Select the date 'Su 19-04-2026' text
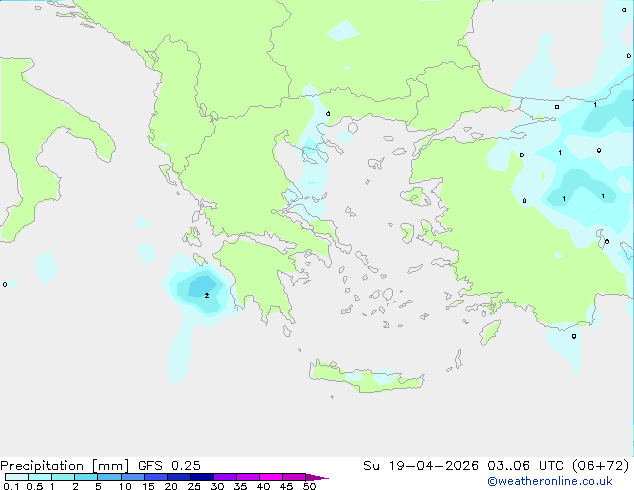The height and width of the screenshot is (490, 634). point(421,466)
